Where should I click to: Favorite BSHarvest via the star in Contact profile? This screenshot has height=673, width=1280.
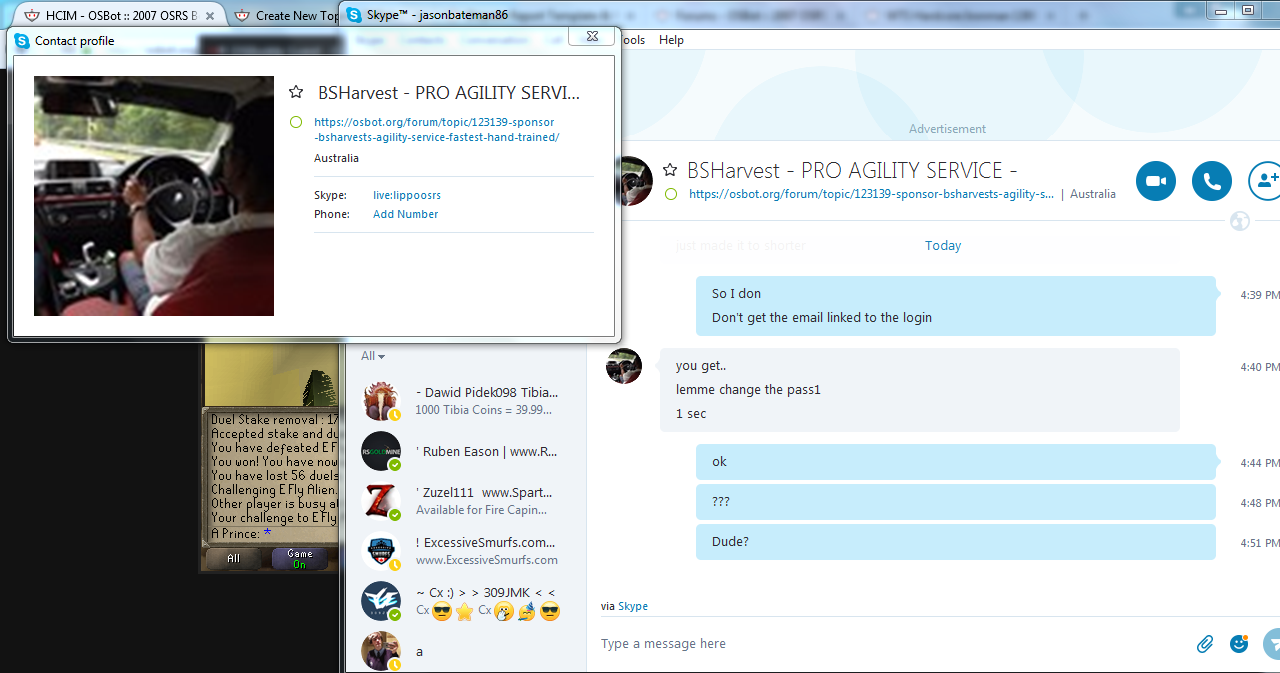pos(296,92)
